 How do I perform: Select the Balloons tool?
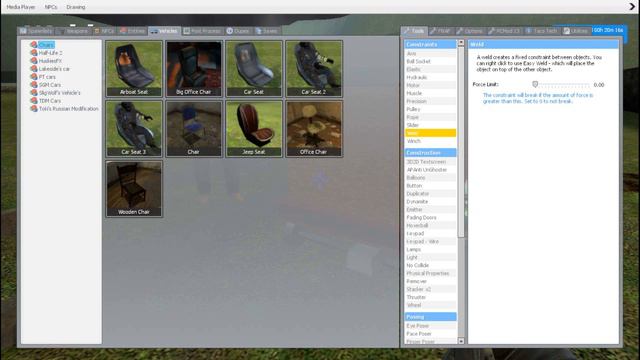[x=431, y=178]
